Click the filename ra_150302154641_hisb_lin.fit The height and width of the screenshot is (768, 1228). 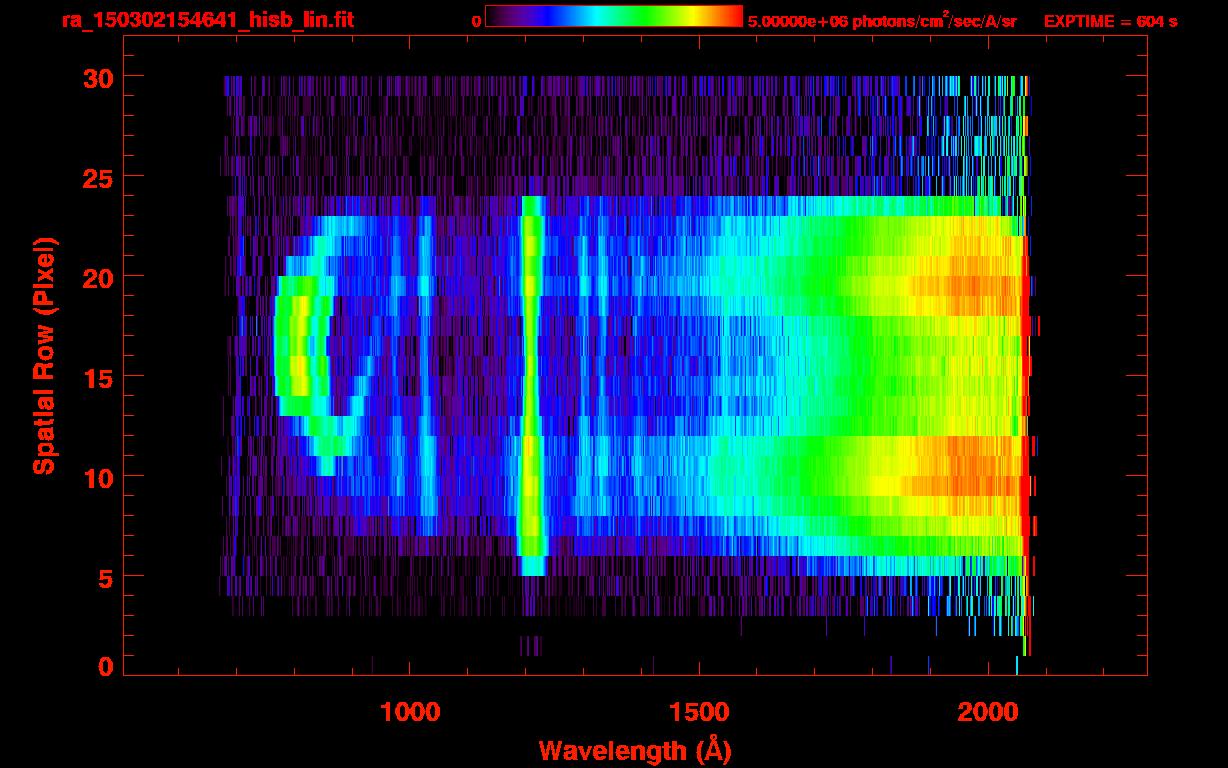click(207, 20)
